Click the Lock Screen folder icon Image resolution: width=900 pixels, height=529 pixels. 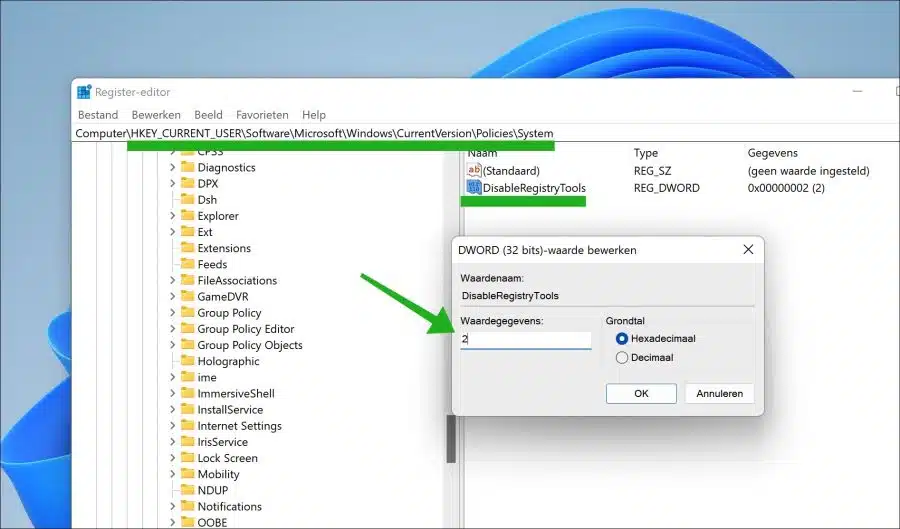[x=188, y=457]
